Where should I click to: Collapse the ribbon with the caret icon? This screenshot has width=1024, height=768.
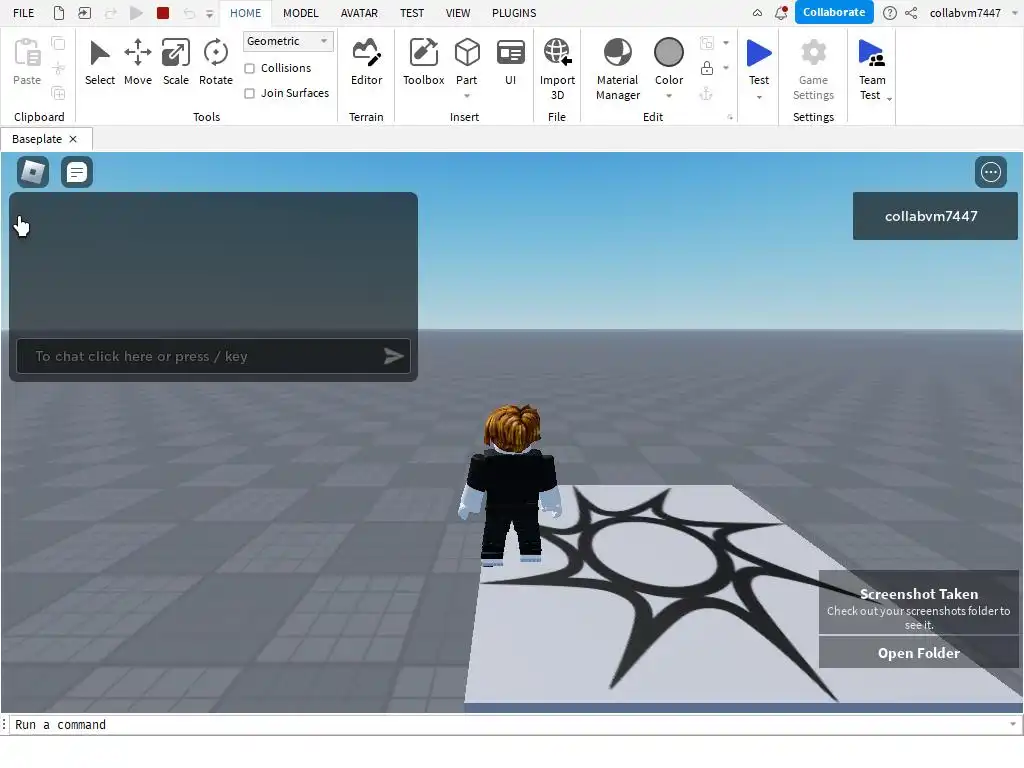coord(757,13)
